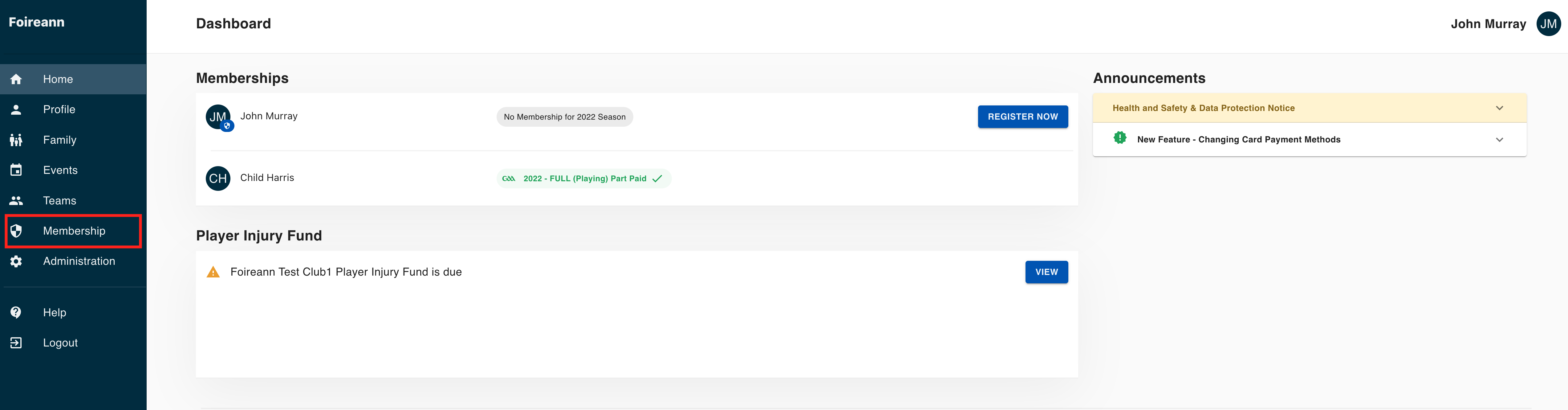This screenshot has width=1568, height=410.
Task: Click the 2022 - FULL (Playing) Part Paid chip
Action: [x=584, y=178]
